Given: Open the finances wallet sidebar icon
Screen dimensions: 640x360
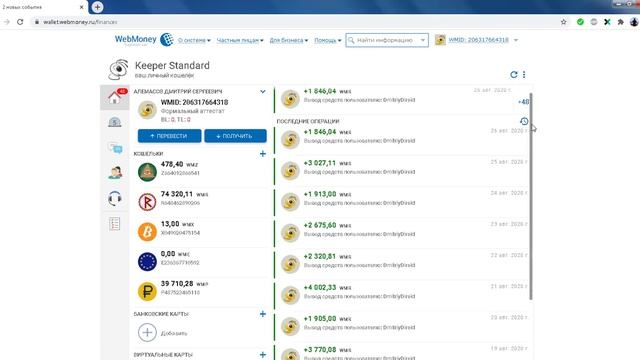Looking at the screenshot, I should tap(114, 122).
